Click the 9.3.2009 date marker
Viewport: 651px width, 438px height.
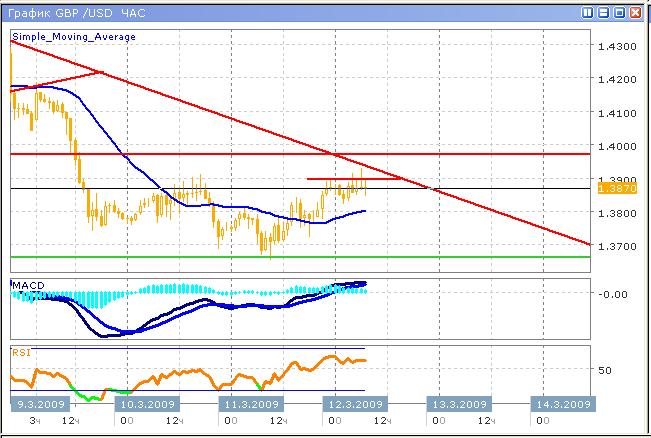[x=38, y=403]
